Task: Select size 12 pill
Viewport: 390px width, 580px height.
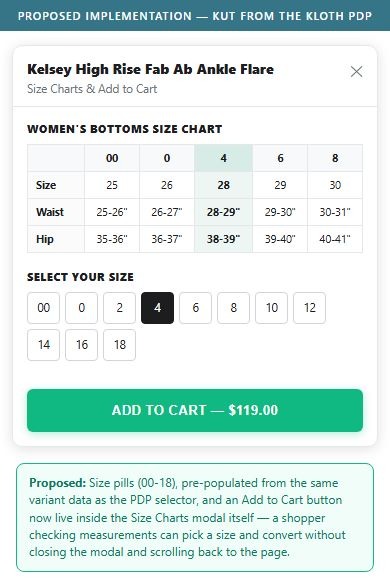Action: tap(309, 308)
